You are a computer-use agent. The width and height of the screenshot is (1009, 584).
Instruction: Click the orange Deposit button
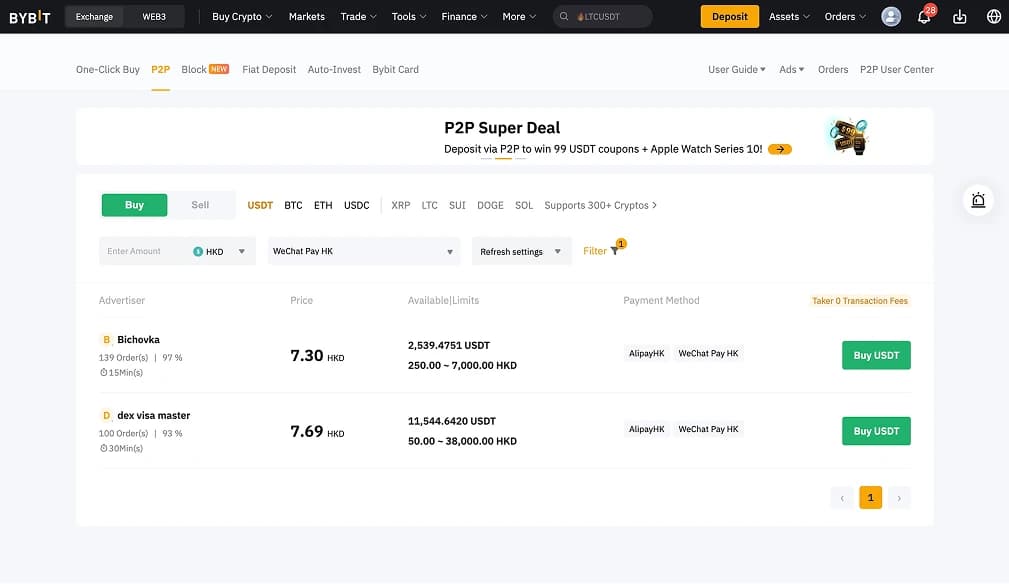tap(729, 17)
